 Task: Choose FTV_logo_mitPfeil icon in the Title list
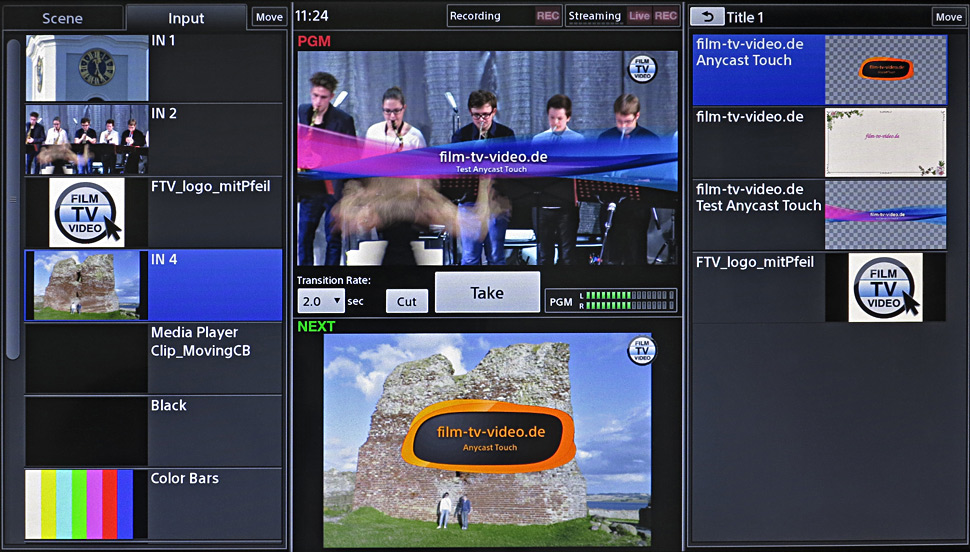click(885, 288)
